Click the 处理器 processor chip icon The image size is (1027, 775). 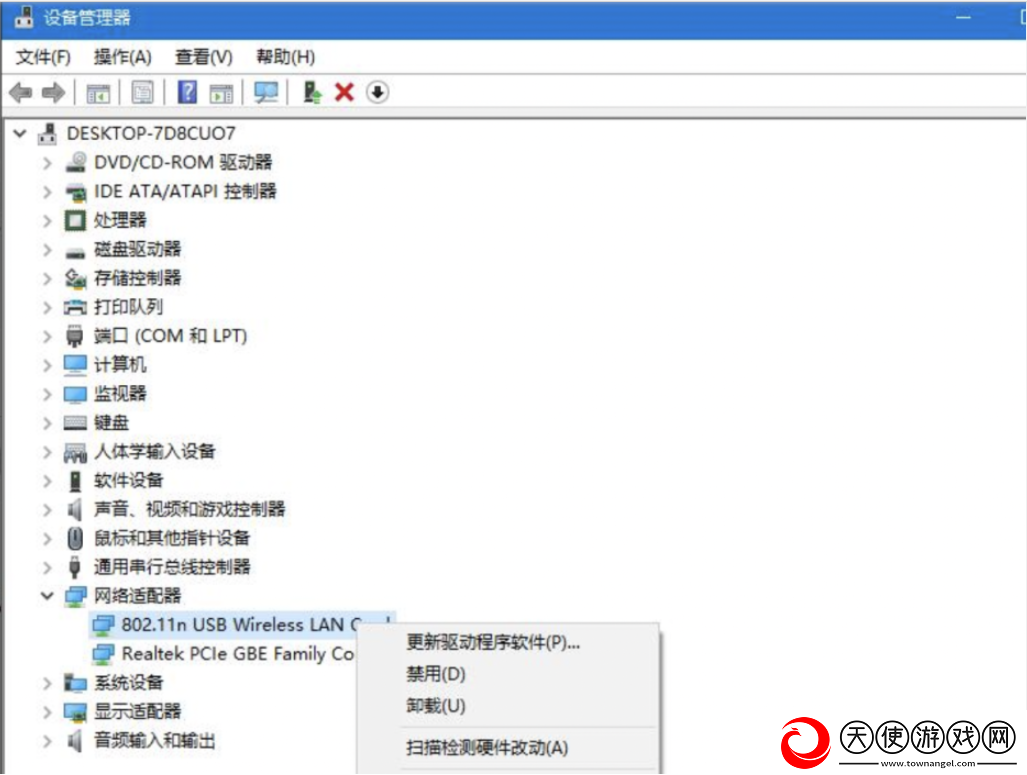[75, 220]
